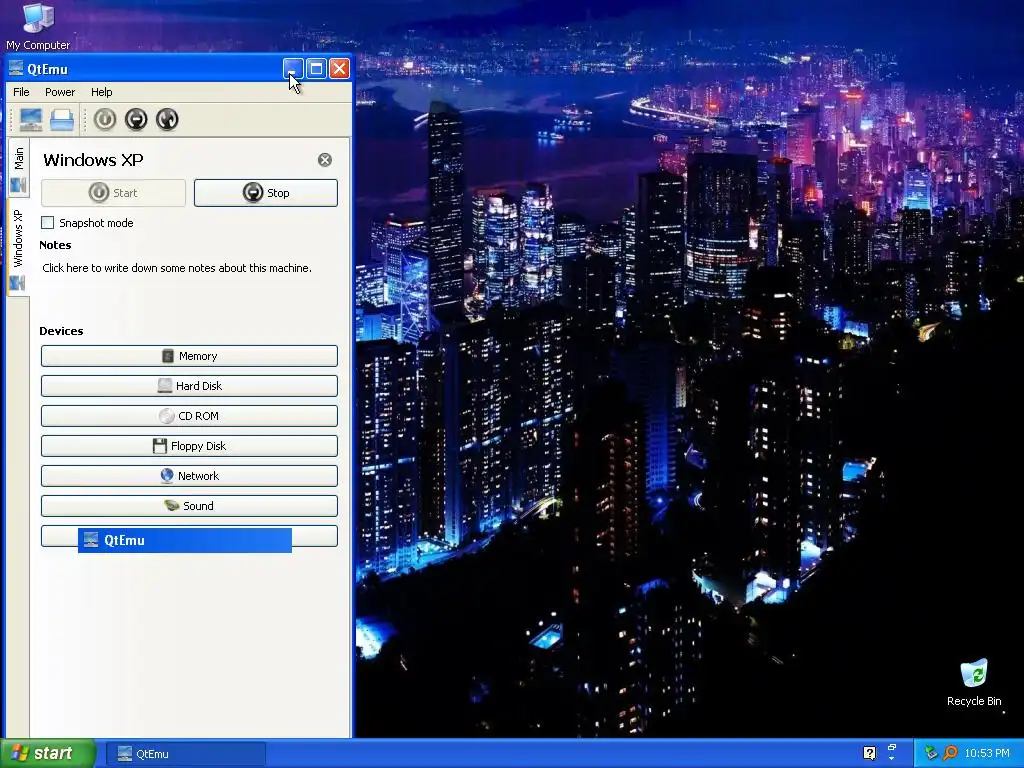Open the Windows start menu
Viewport: 1024px width, 768px height.
[48, 754]
